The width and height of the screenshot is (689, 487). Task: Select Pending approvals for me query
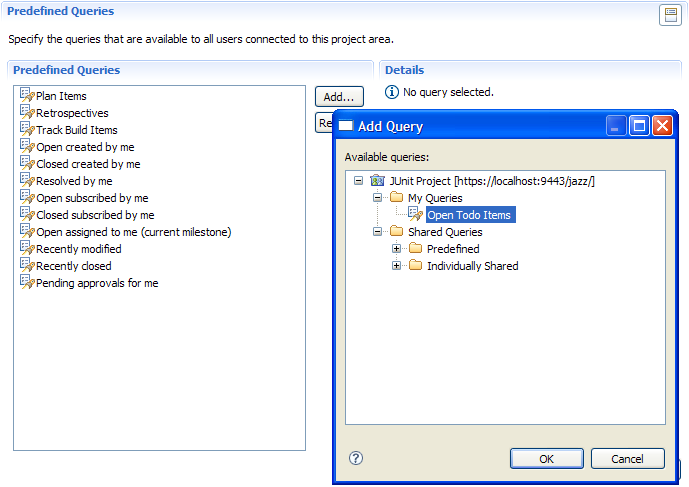click(97, 283)
